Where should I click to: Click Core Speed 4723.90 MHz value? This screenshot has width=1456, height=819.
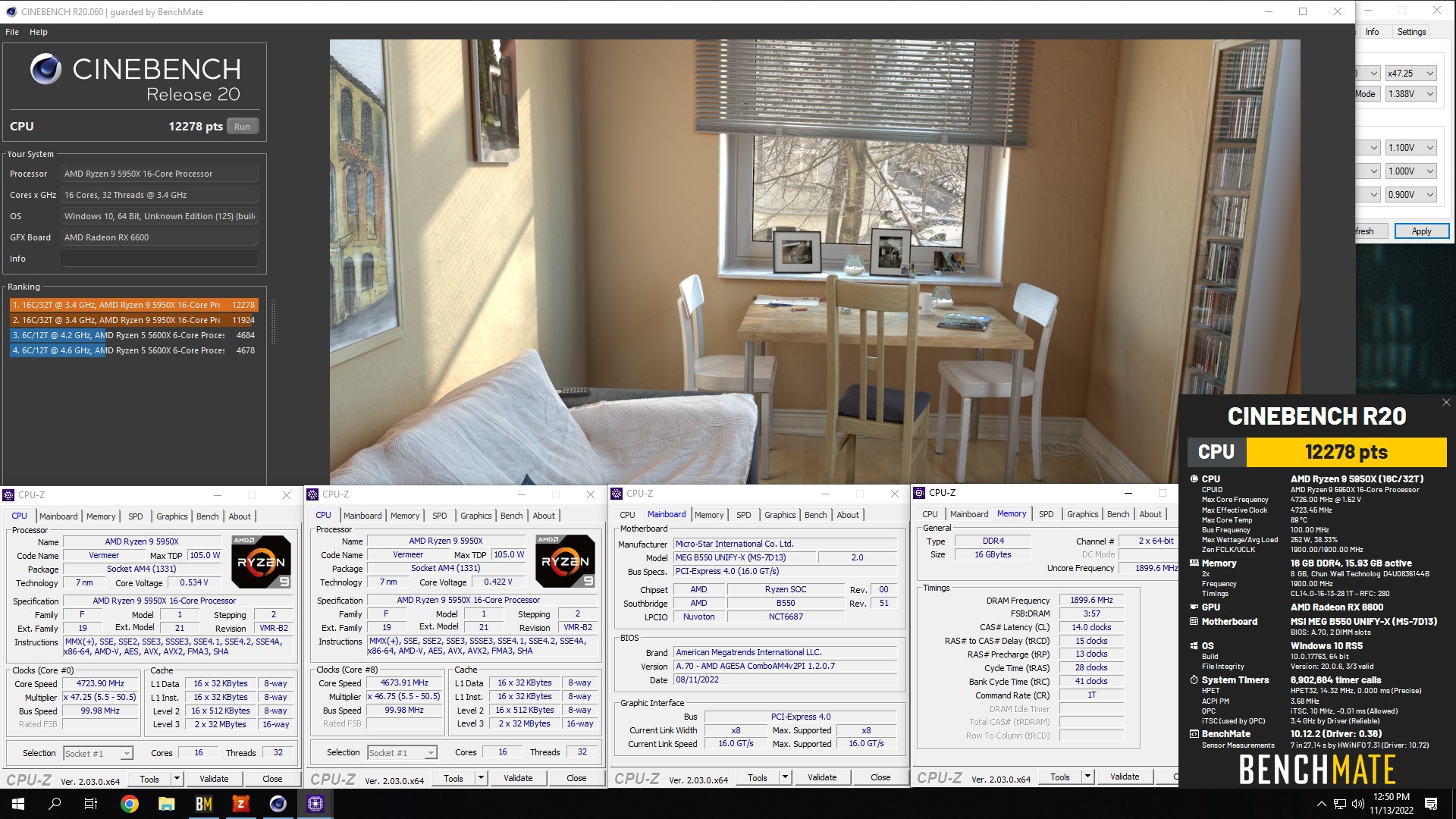pos(101,684)
